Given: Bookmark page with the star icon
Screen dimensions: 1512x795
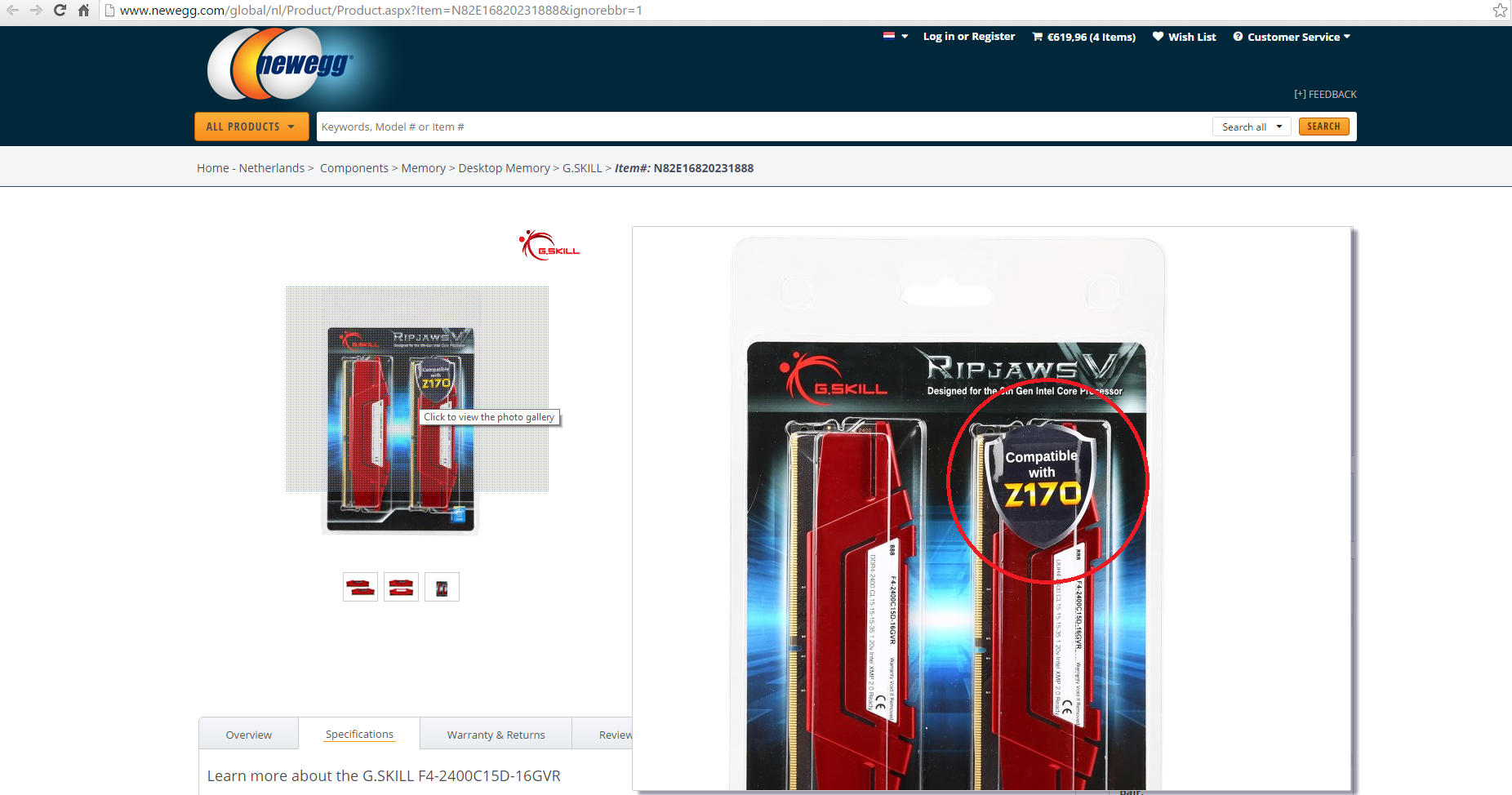Looking at the screenshot, I should point(1500,11).
